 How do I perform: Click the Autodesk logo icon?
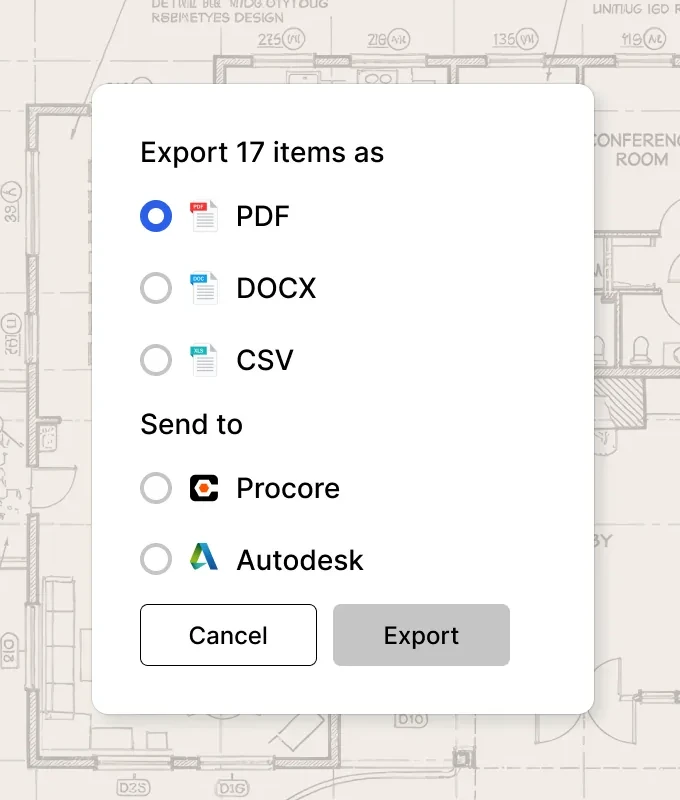pos(204,557)
